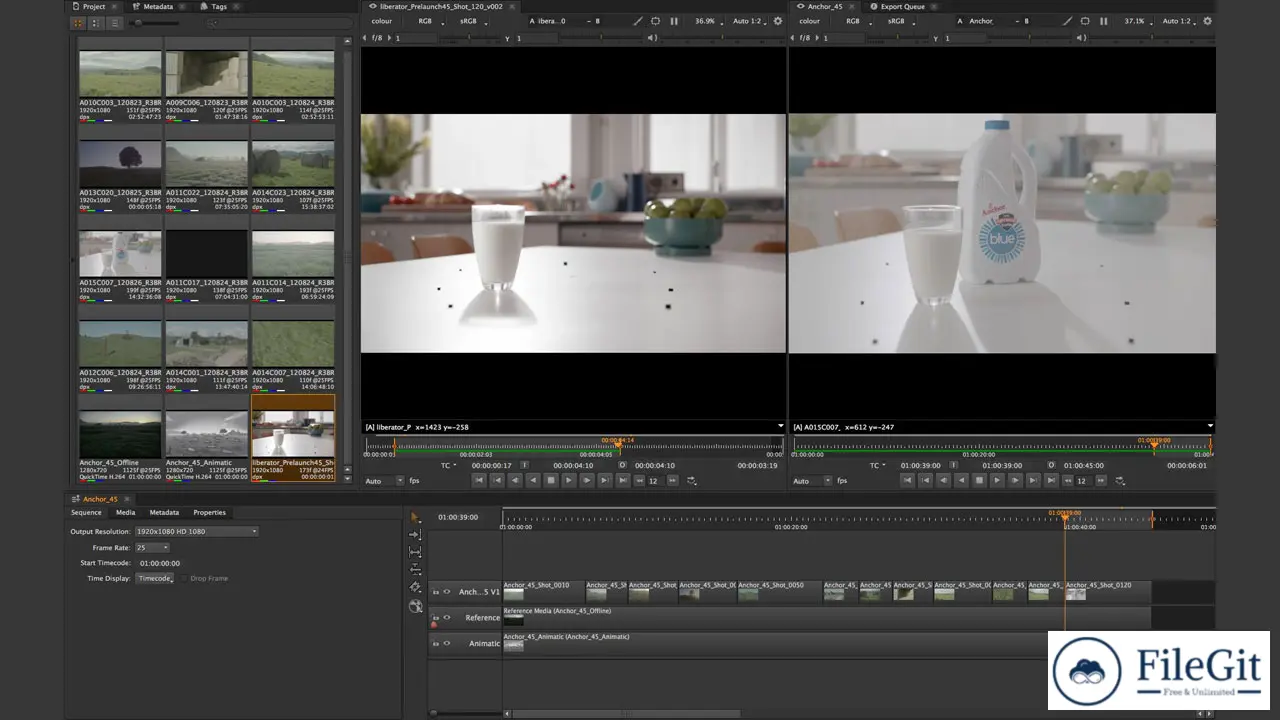Open the 36.9% zoom level dropdown
1280x720 pixels.
[709, 21]
